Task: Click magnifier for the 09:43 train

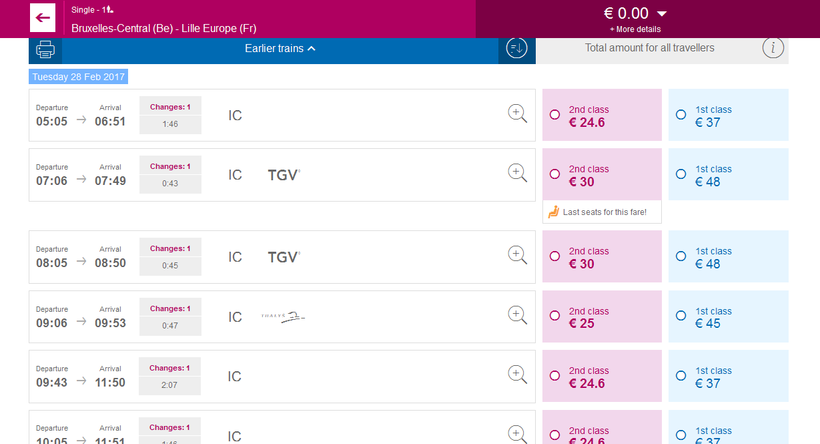Action: pos(517,375)
